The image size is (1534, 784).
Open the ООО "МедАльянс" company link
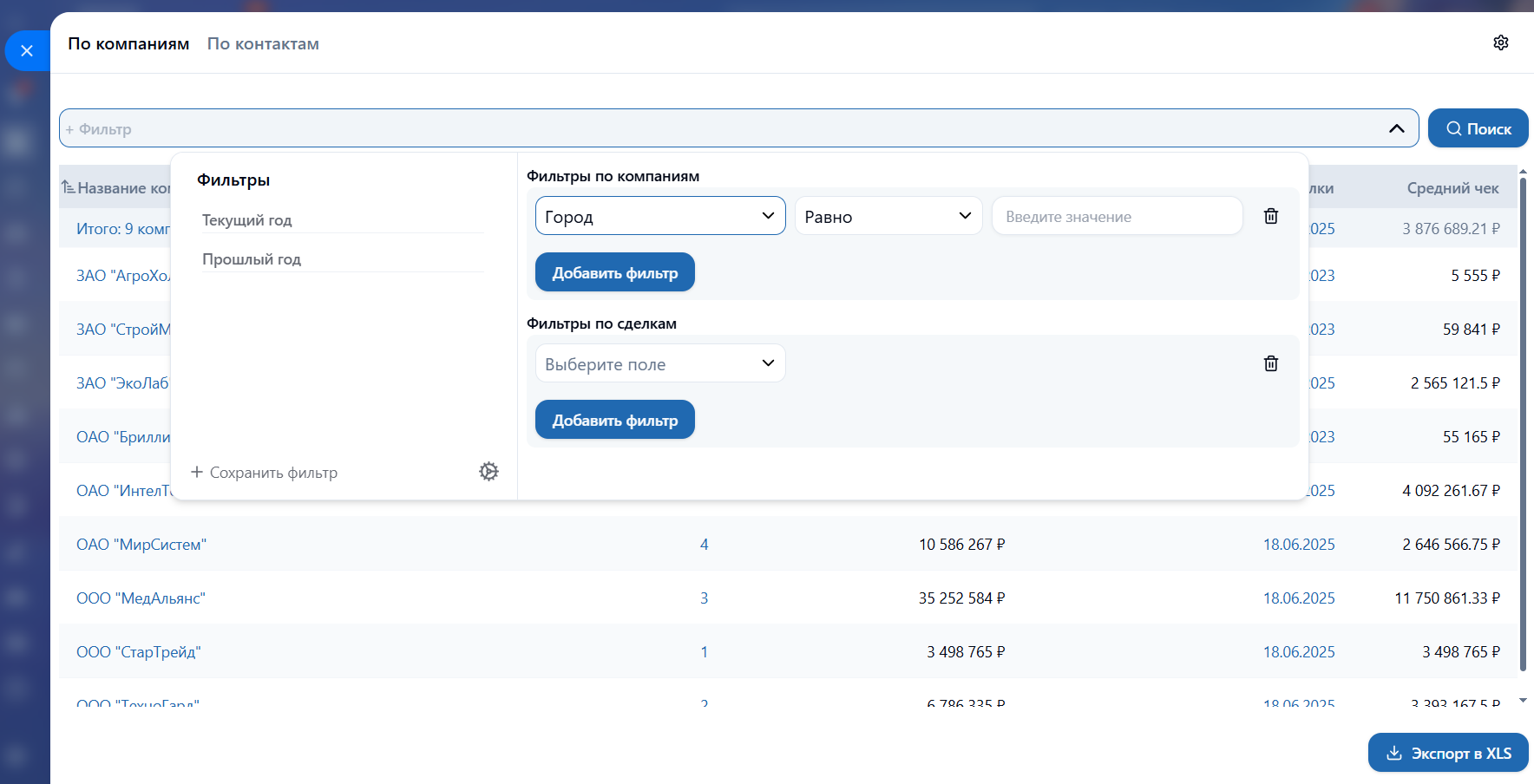(x=141, y=598)
